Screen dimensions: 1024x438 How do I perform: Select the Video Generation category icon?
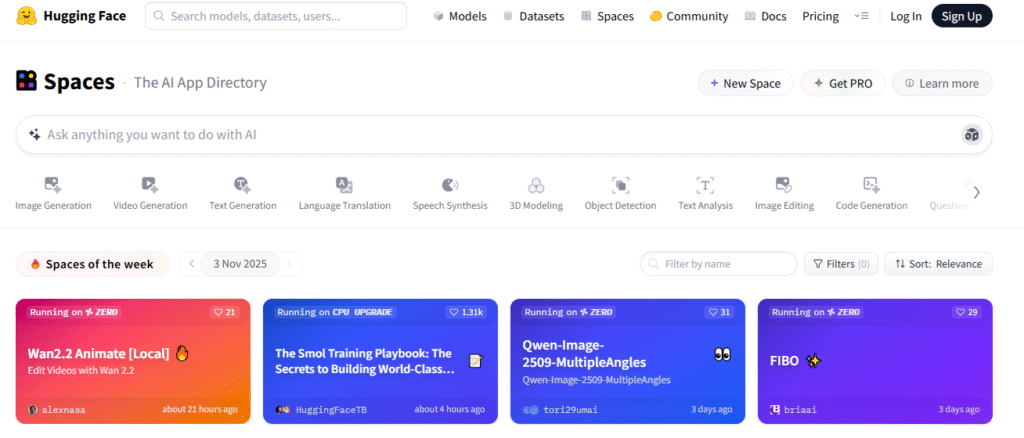(x=150, y=185)
